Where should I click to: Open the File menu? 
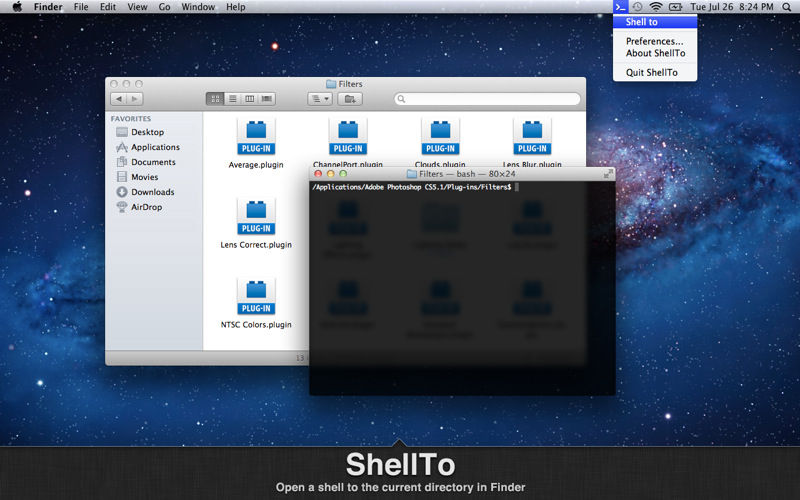(81, 7)
